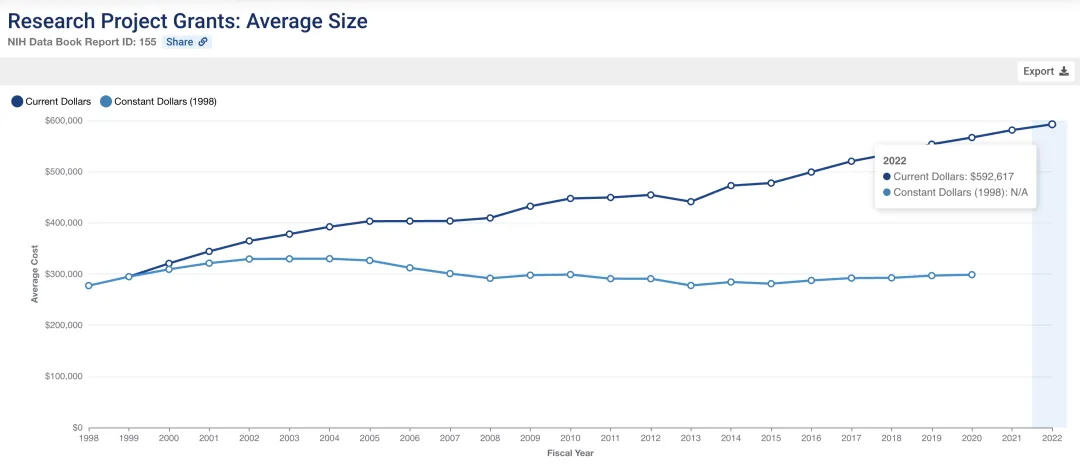1080x467 pixels.
Task: Click the chain-link icon beside Share
Action: click(x=203, y=42)
